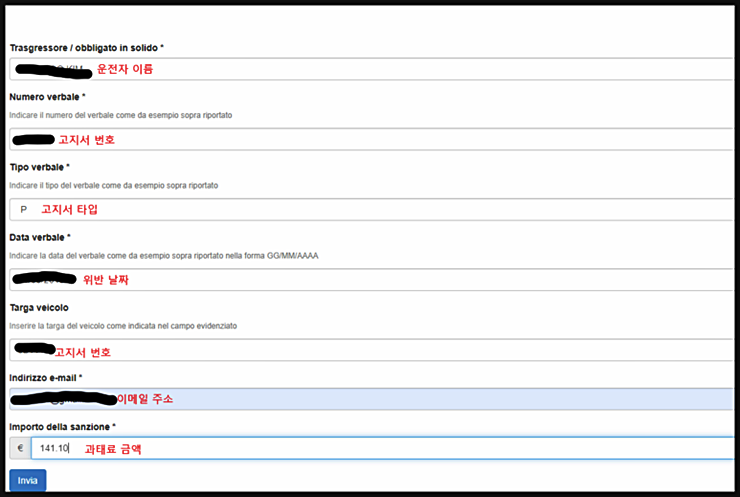Screen dimensions: 740x497
Task: Click the euro symbol beside the amount field
Action: point(20,448)
